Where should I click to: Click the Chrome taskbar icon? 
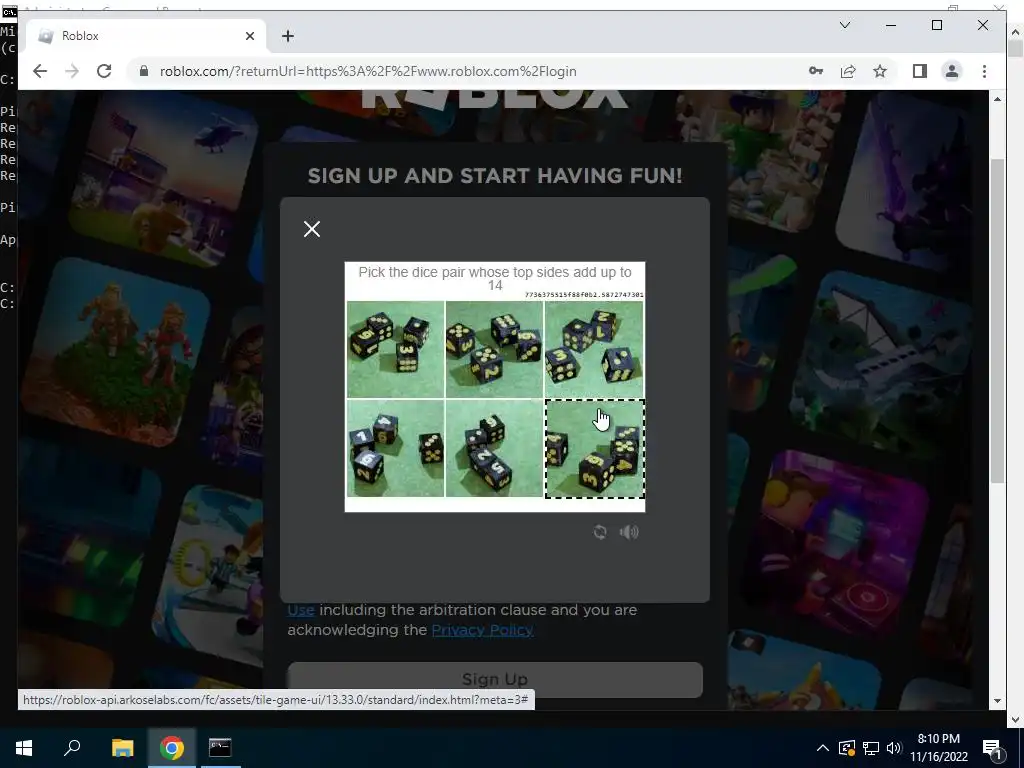tap(171, 748)
